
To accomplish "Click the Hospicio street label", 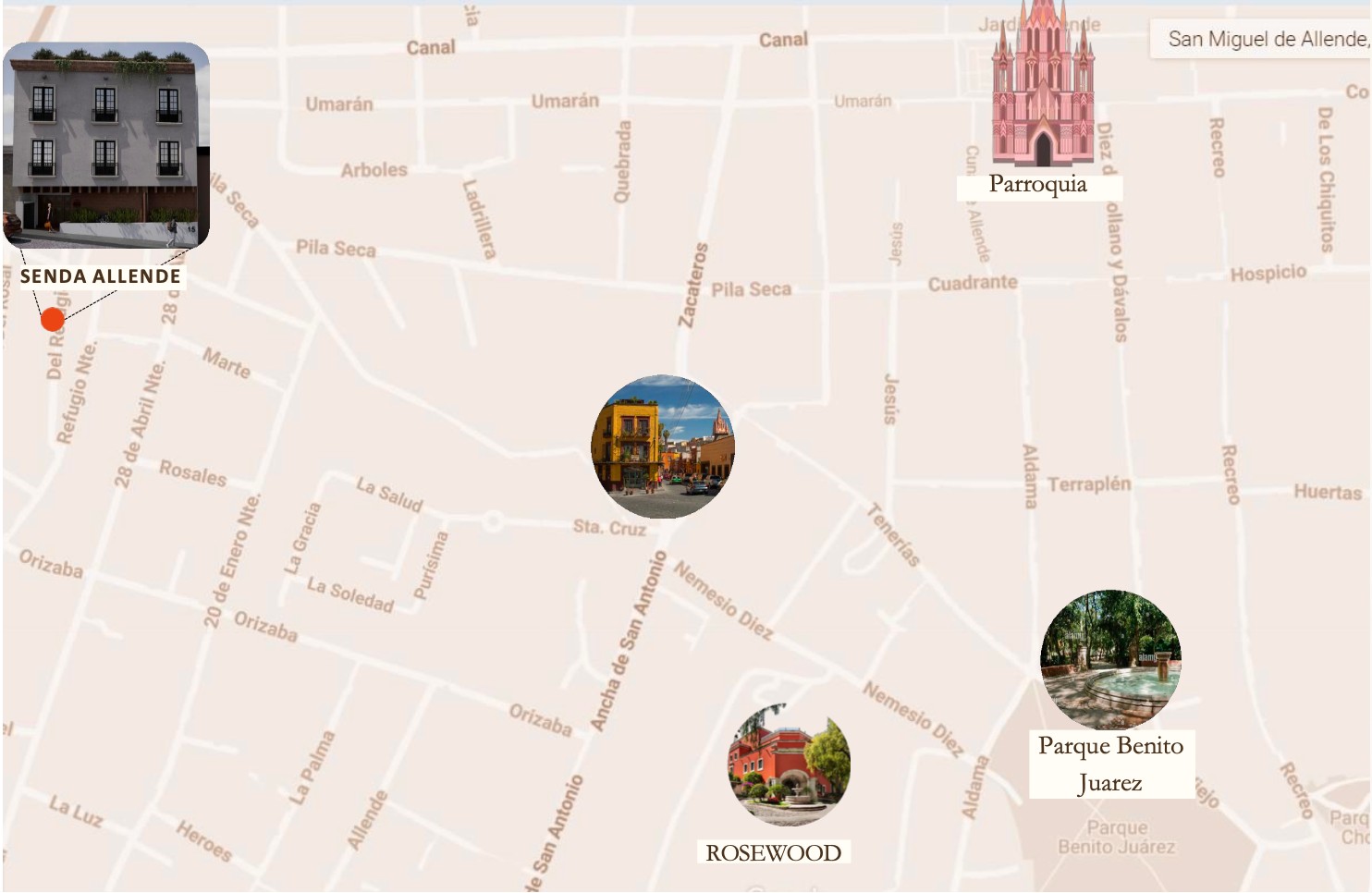I will pyautogui.click(x=1268, y=273).
